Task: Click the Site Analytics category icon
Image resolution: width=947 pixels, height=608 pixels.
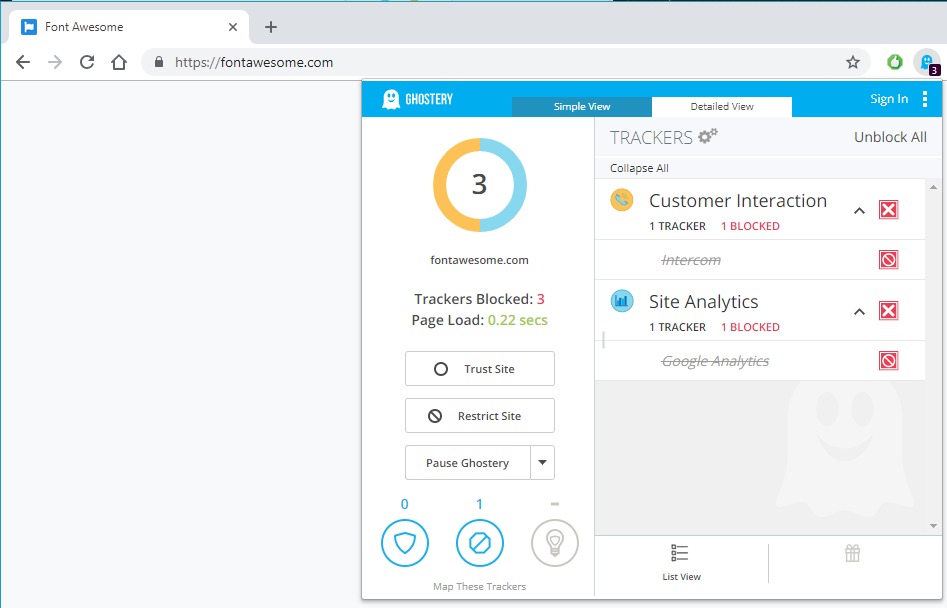Action: coord(621,301)
